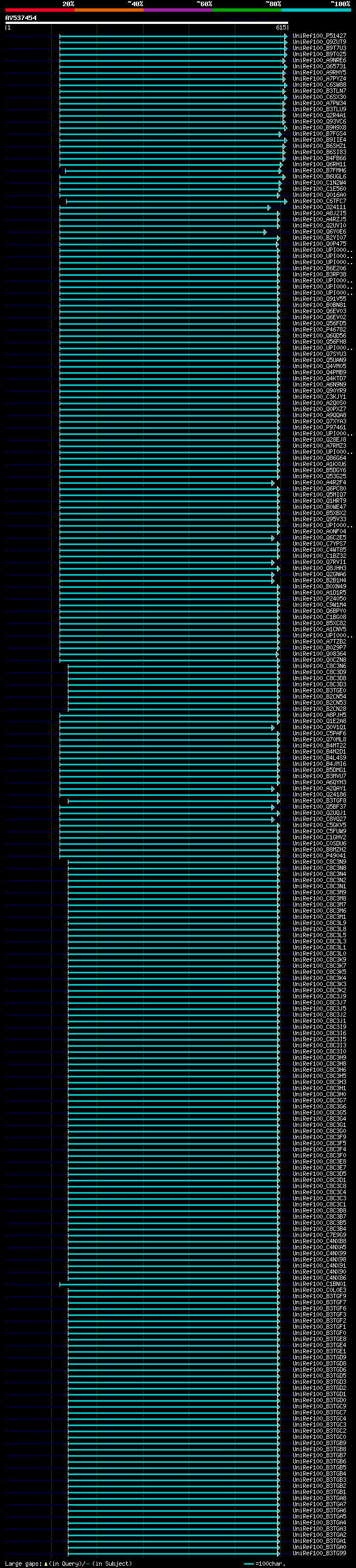Open hit UniRef100_A8PJH5
The image size is (356, 1568).
pos(319,715)
